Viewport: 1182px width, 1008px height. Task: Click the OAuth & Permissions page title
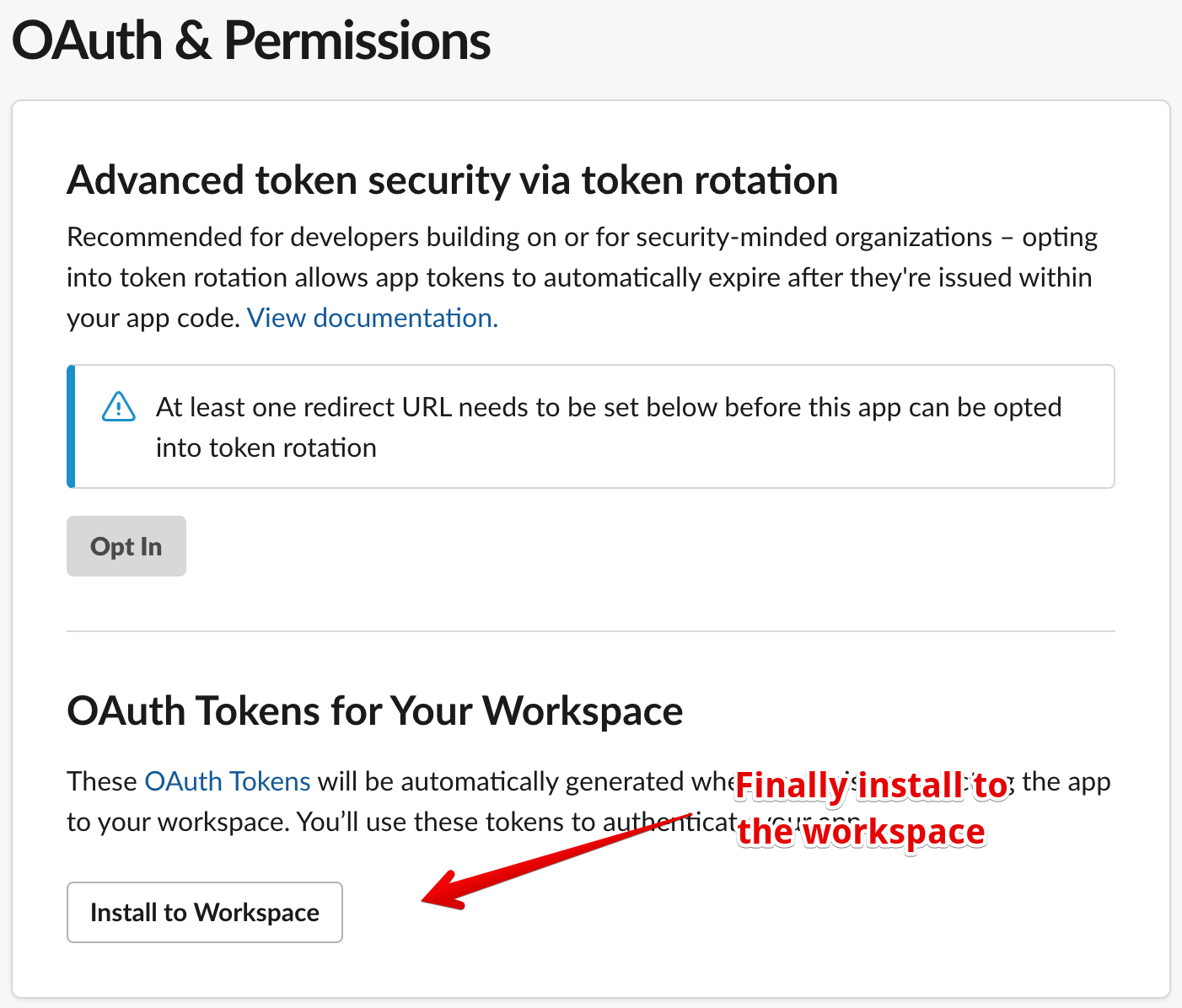(251, 40)
